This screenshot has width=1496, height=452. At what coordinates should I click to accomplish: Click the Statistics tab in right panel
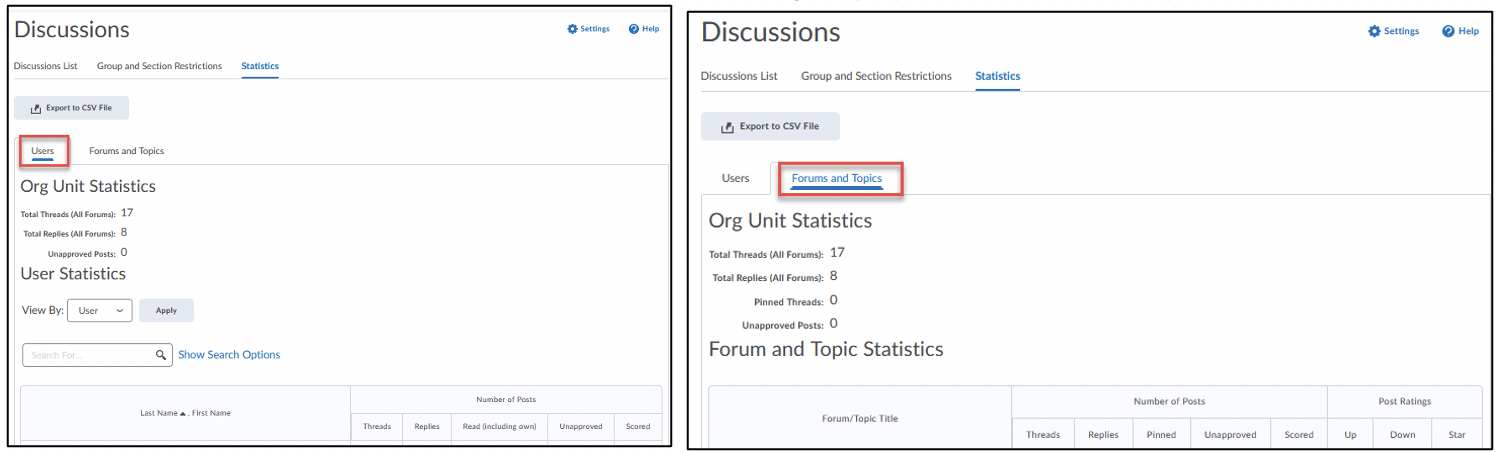[x=997, y=76]
